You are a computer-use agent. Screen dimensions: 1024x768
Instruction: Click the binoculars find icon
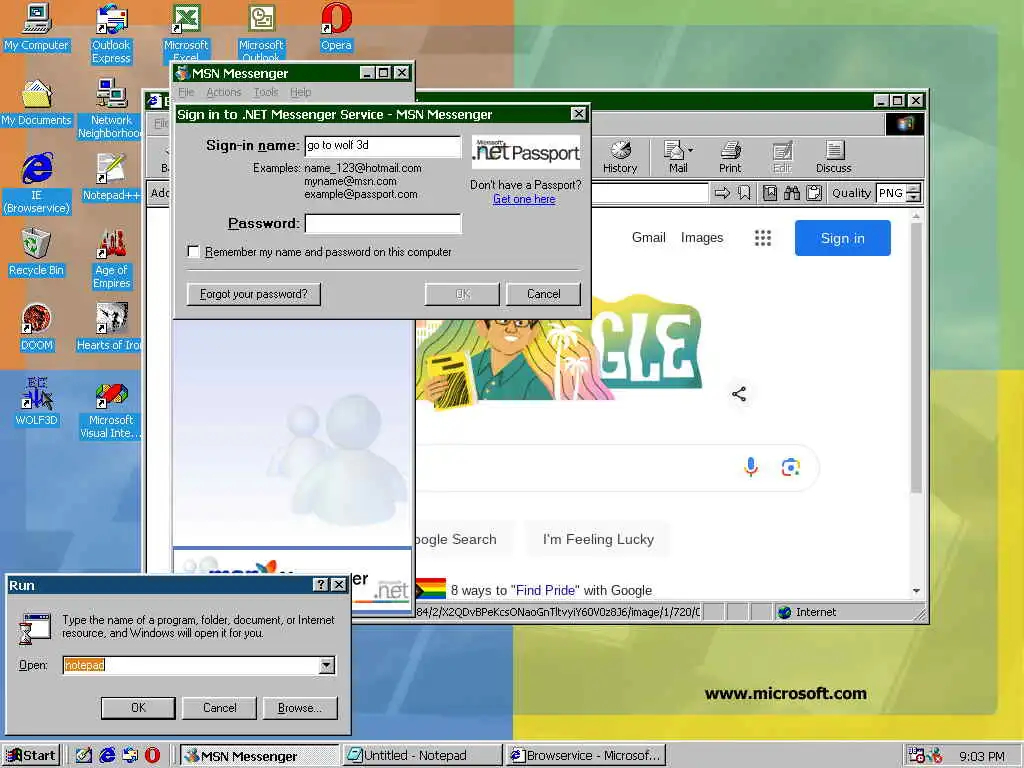(792, 193)
